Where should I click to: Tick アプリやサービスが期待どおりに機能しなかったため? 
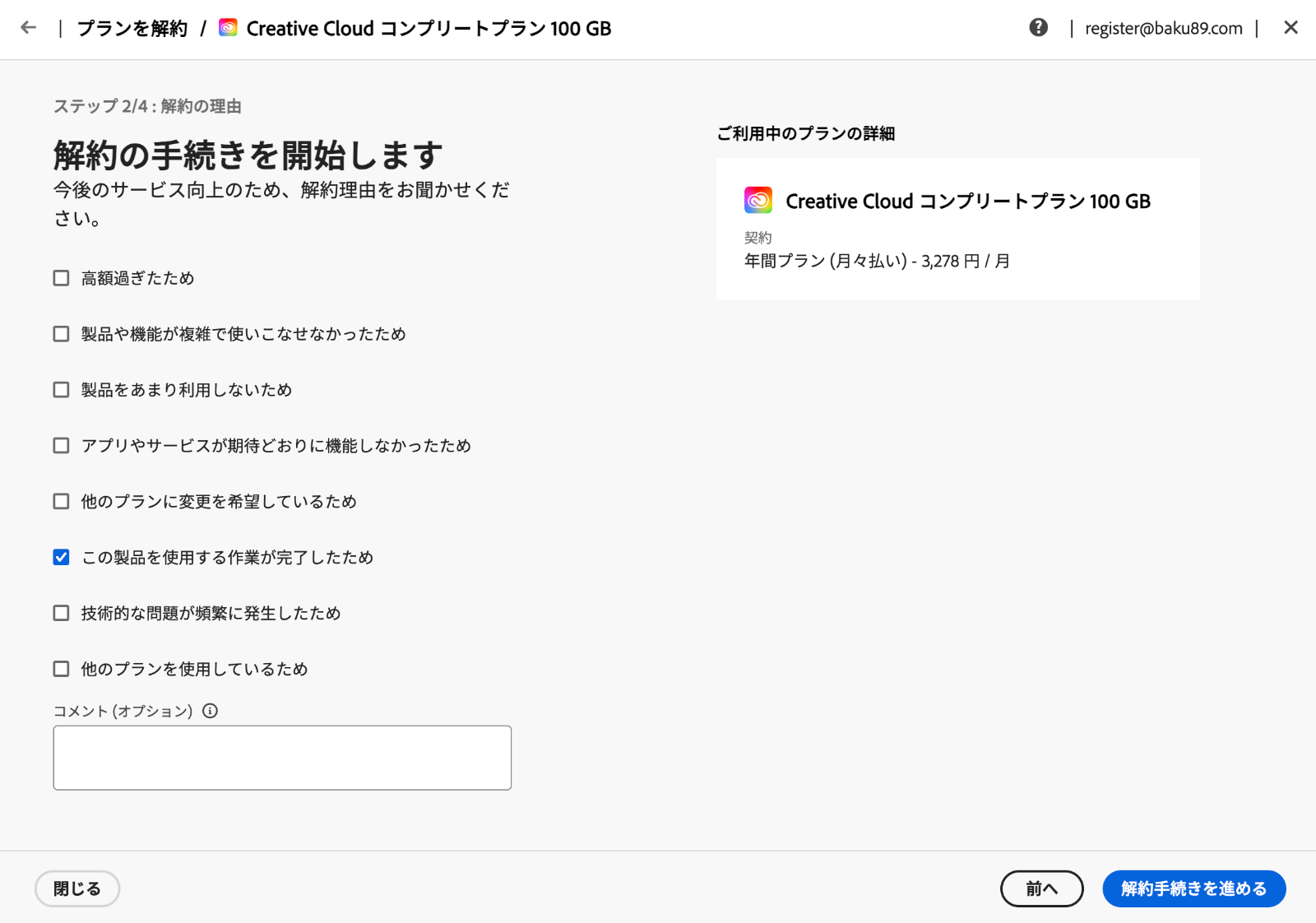pyautogui.click(x=62, y=446)
